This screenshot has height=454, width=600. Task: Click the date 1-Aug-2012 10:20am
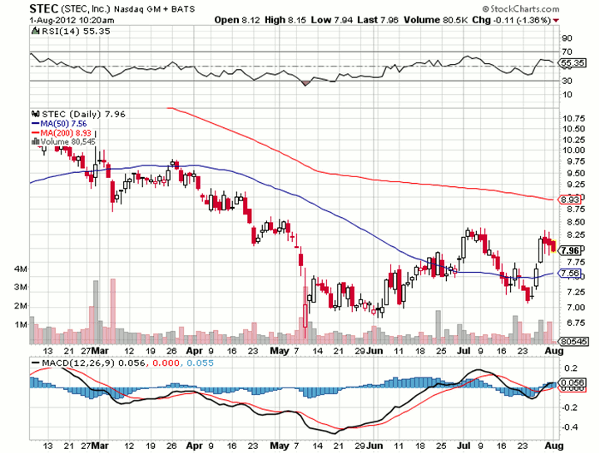click(x=72, y=20)
